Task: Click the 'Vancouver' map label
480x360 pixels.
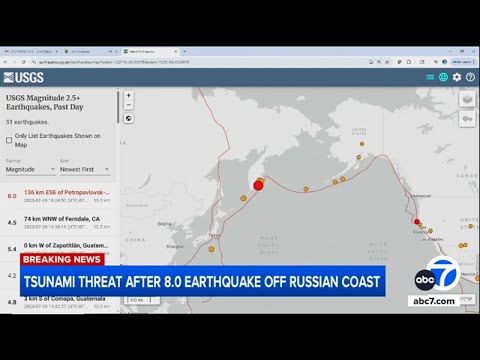Action: pos(421,196)
